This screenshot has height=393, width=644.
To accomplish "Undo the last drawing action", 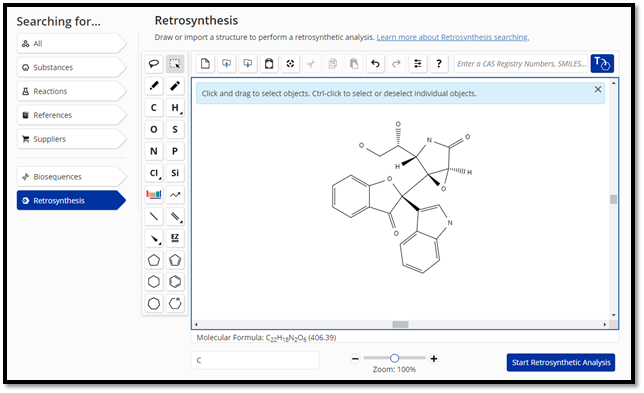I will click(x=375, y=64).
